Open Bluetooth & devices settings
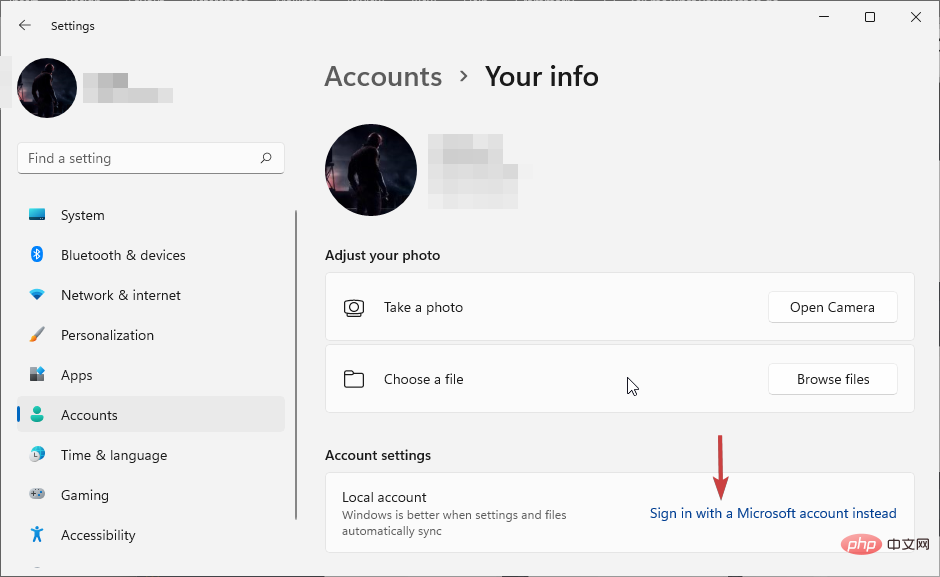Viewport: 940px width, 577px height. (151, 255)
